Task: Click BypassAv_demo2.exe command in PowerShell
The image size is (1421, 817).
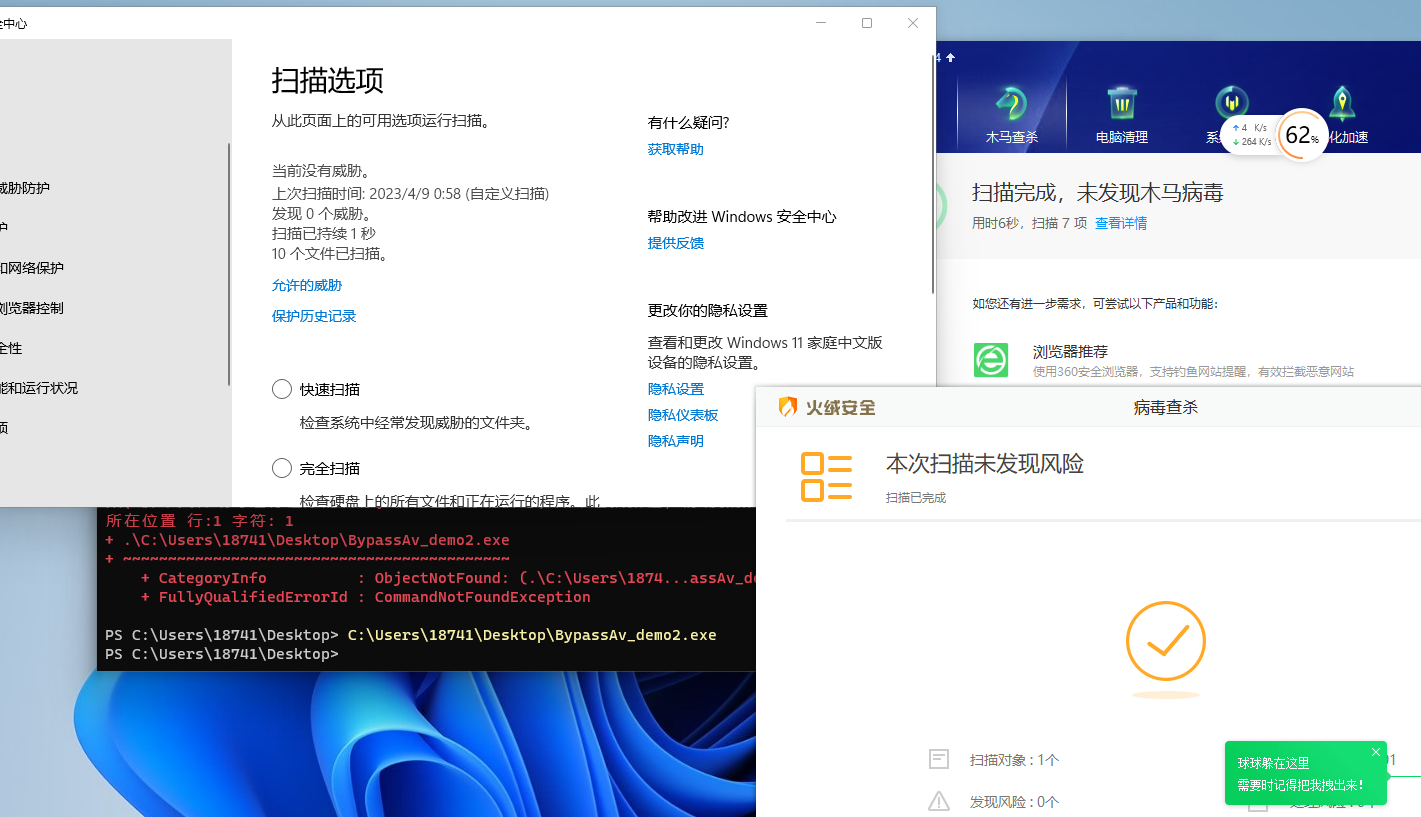Action: (x=532, y=635)
